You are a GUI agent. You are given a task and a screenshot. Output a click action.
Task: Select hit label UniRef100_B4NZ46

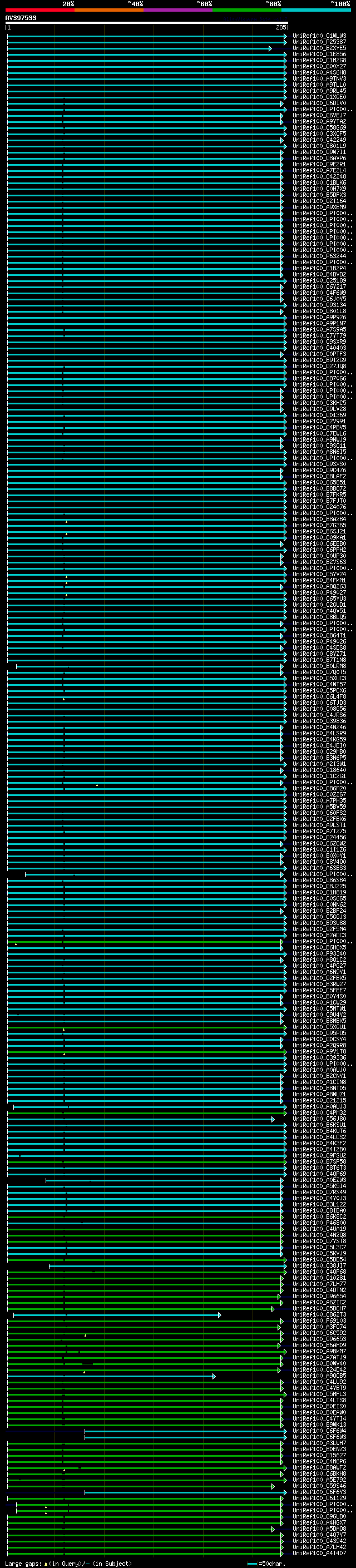(x=319, y=727)
